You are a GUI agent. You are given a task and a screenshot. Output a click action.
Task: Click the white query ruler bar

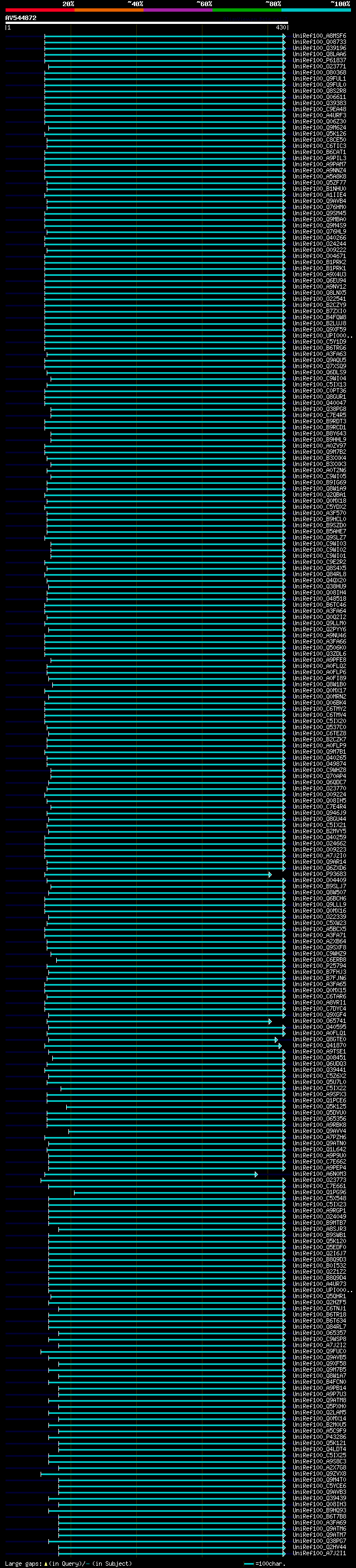point(147,23)
